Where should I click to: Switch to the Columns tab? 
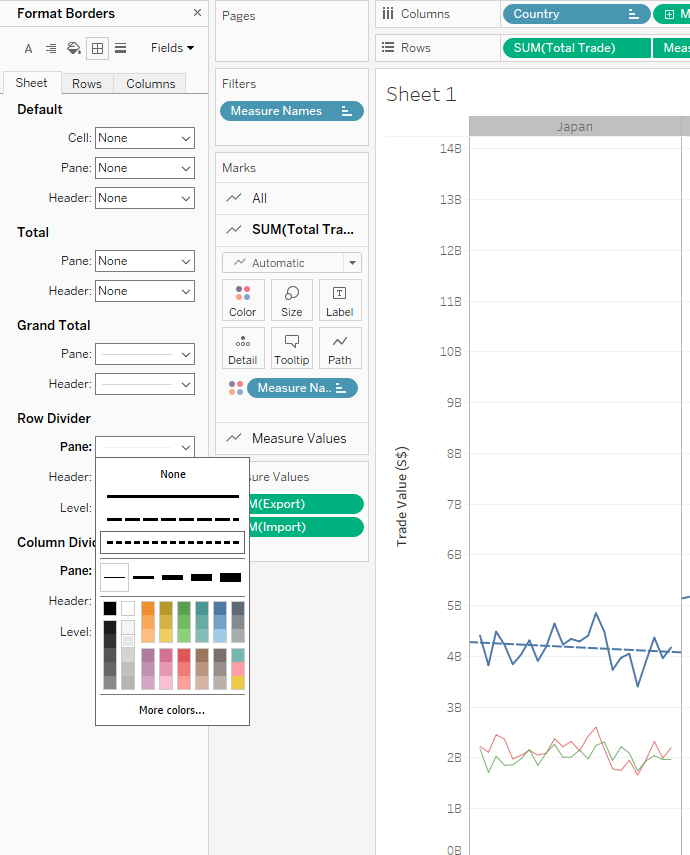150,84
